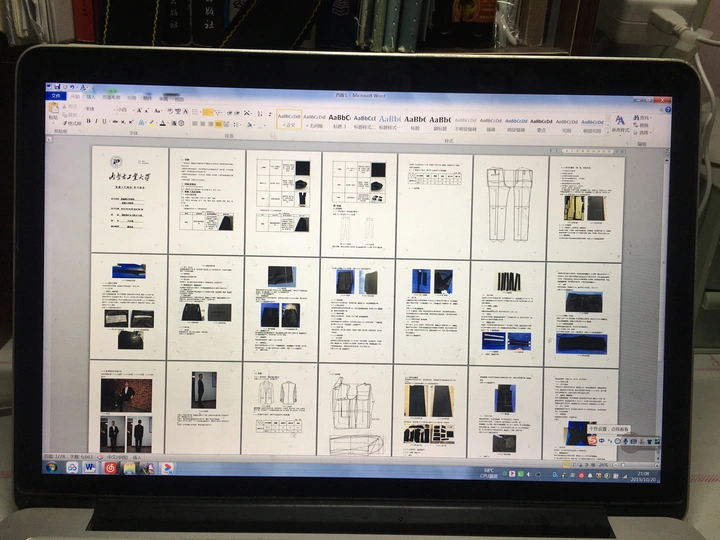Viewport: 720px width, 540px height.
Task: Click the 查找 (Find) button
Action: click(x=641, y=116)
